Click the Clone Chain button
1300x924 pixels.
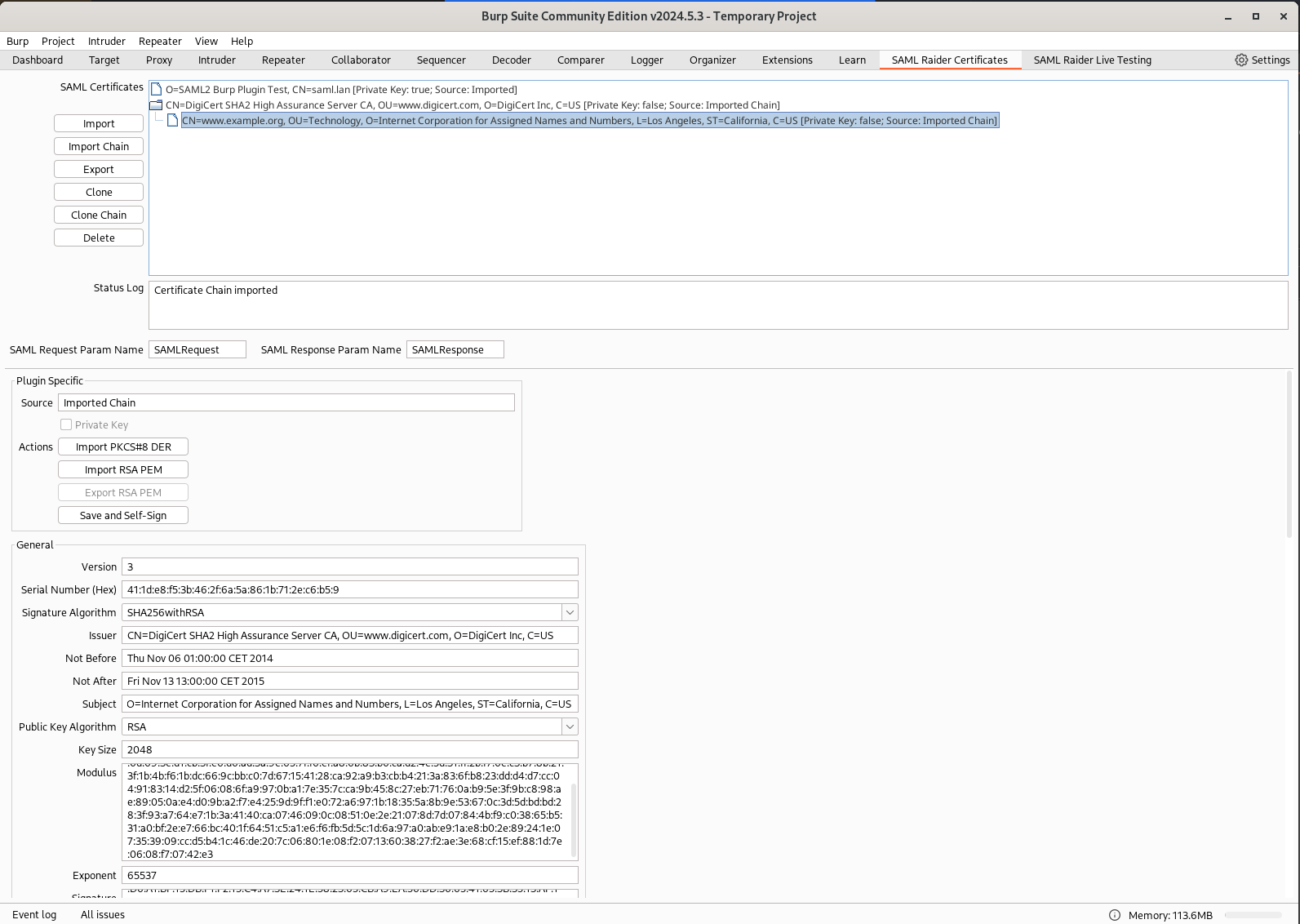coord(99,215)
